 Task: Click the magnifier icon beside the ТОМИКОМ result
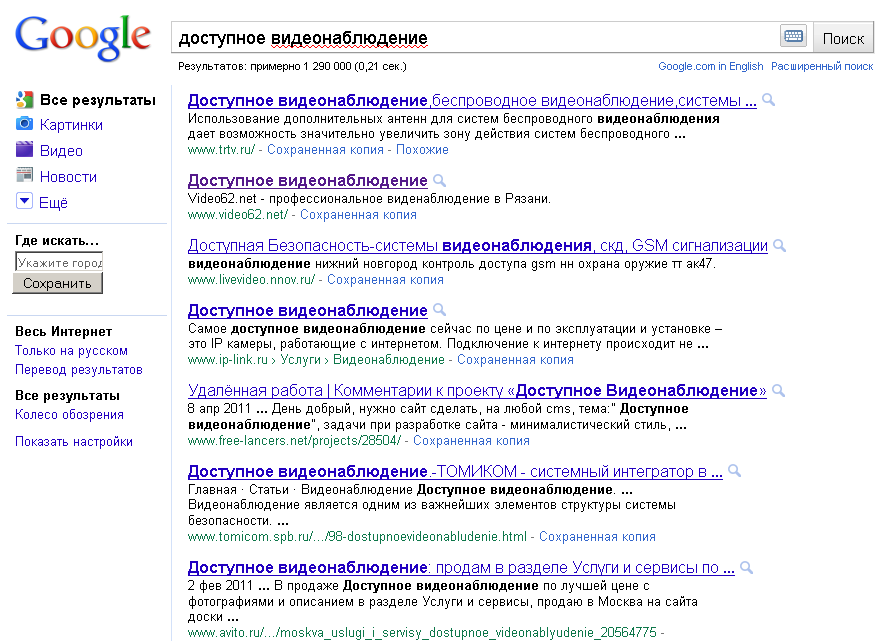click(734, 470)
